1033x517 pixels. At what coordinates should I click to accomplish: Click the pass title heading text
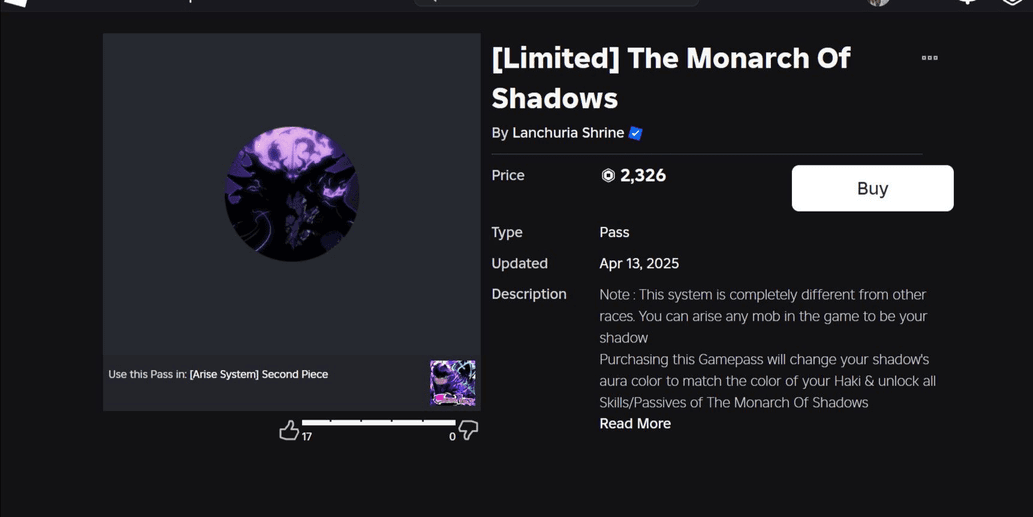671,78
